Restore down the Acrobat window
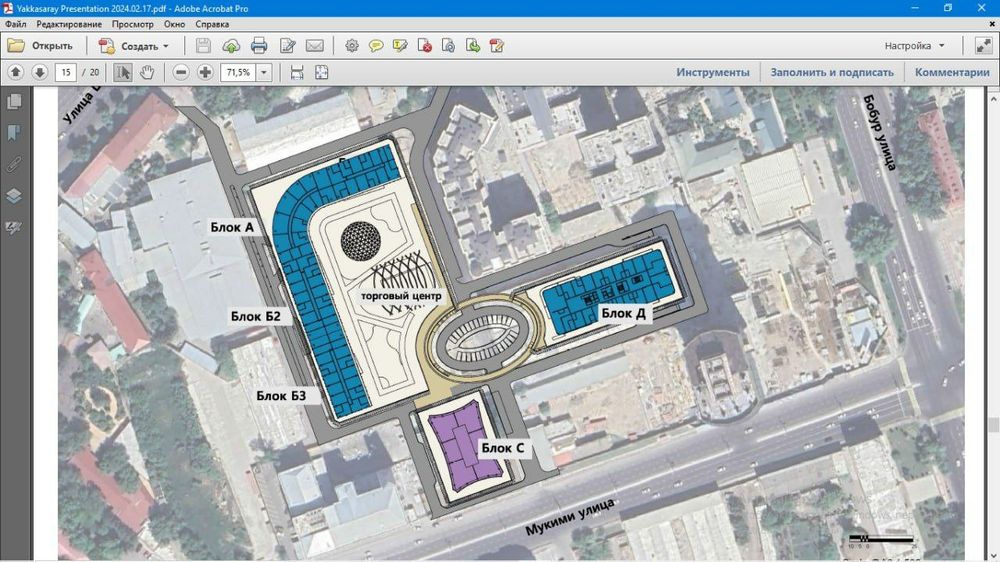 948,8
